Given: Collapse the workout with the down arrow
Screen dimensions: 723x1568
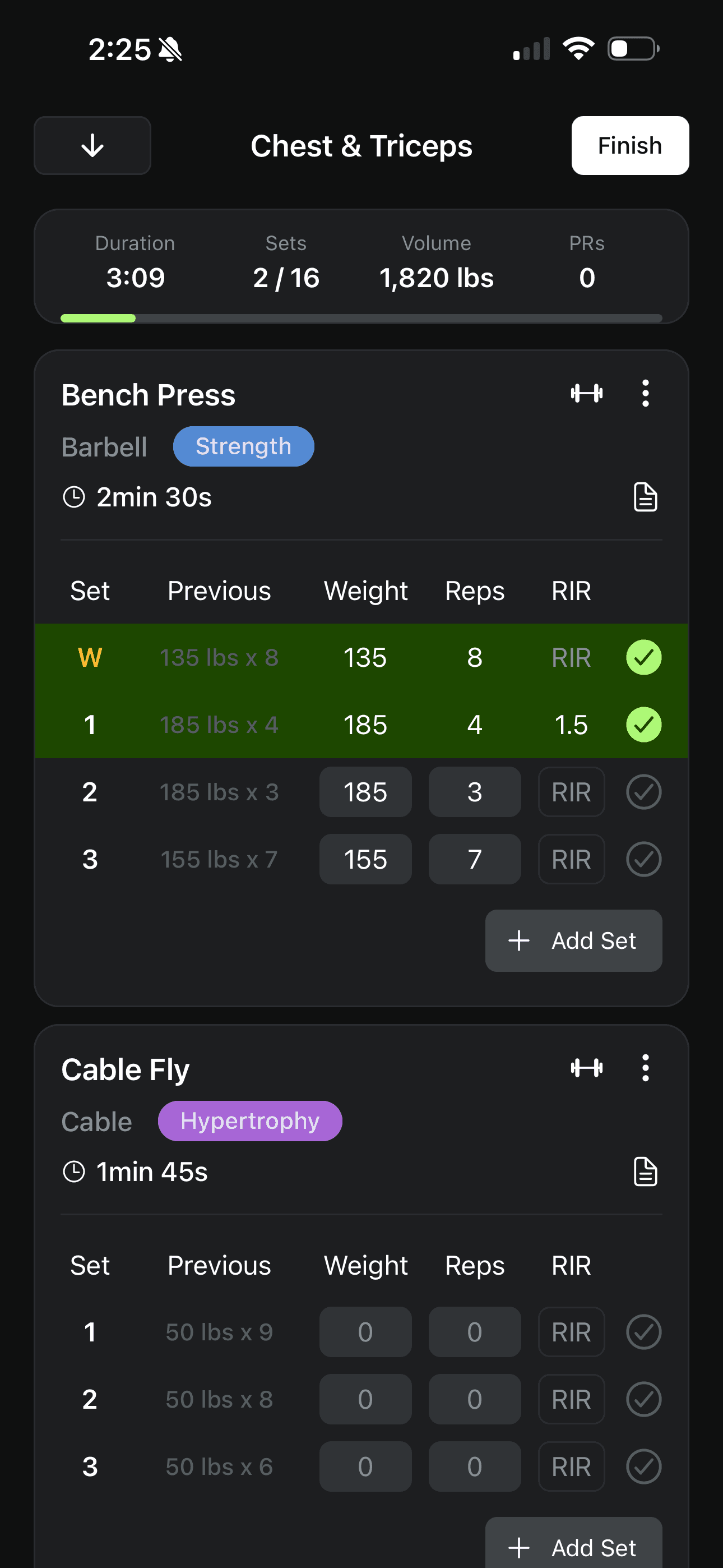Looking at the screenshot, I should pos(92,145).
